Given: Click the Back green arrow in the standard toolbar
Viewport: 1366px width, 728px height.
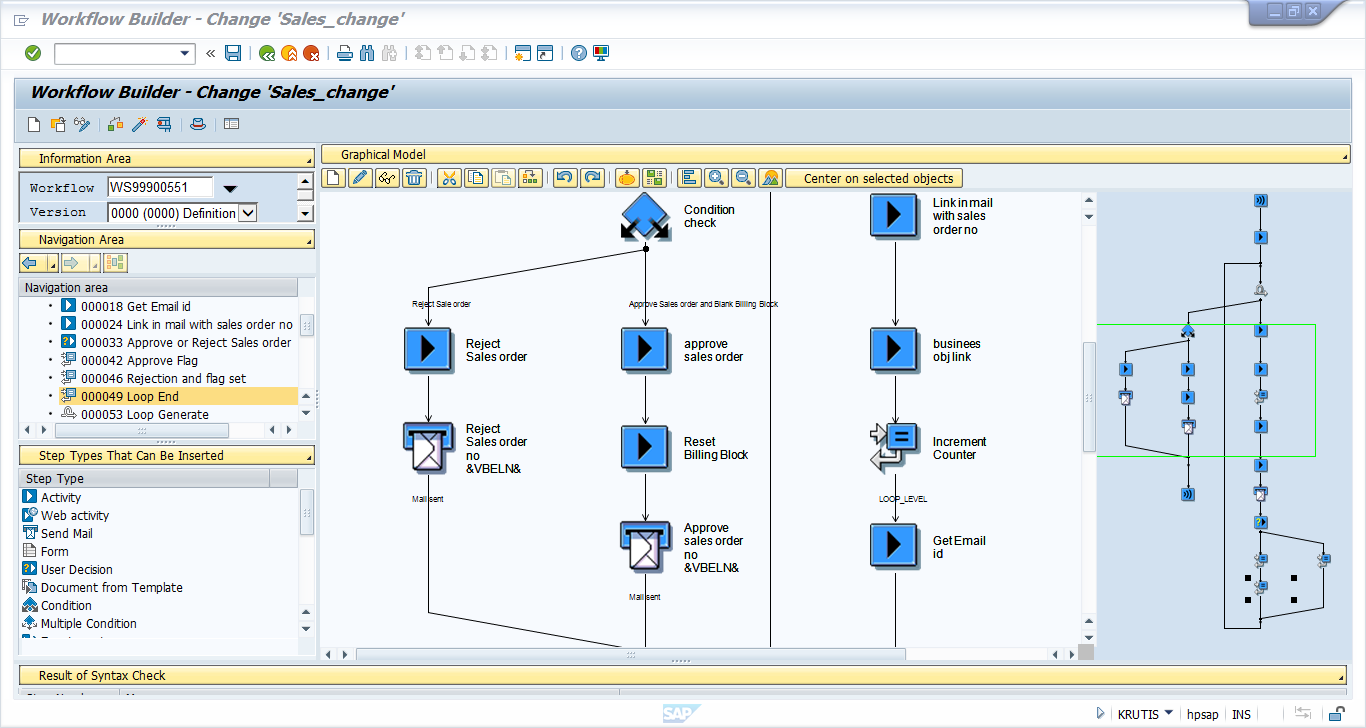Looking at the screenshot, I should coord(268,53).
